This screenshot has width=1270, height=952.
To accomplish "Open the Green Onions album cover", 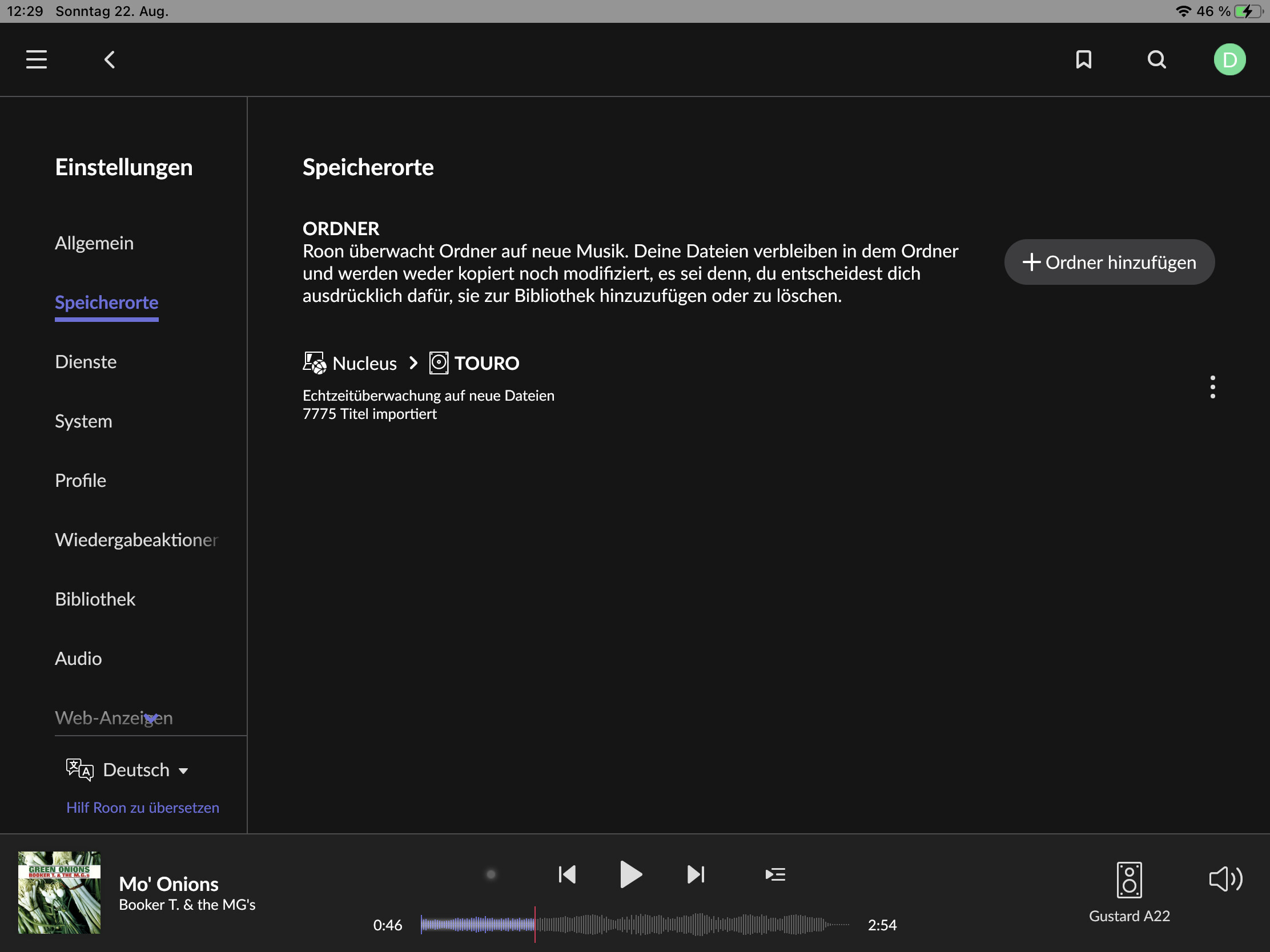I will [59, 892].
